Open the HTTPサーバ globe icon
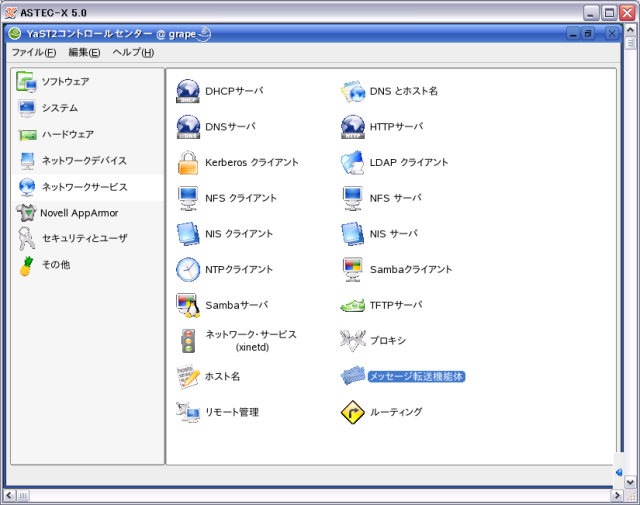640x505 pixels. coord(354,127)
